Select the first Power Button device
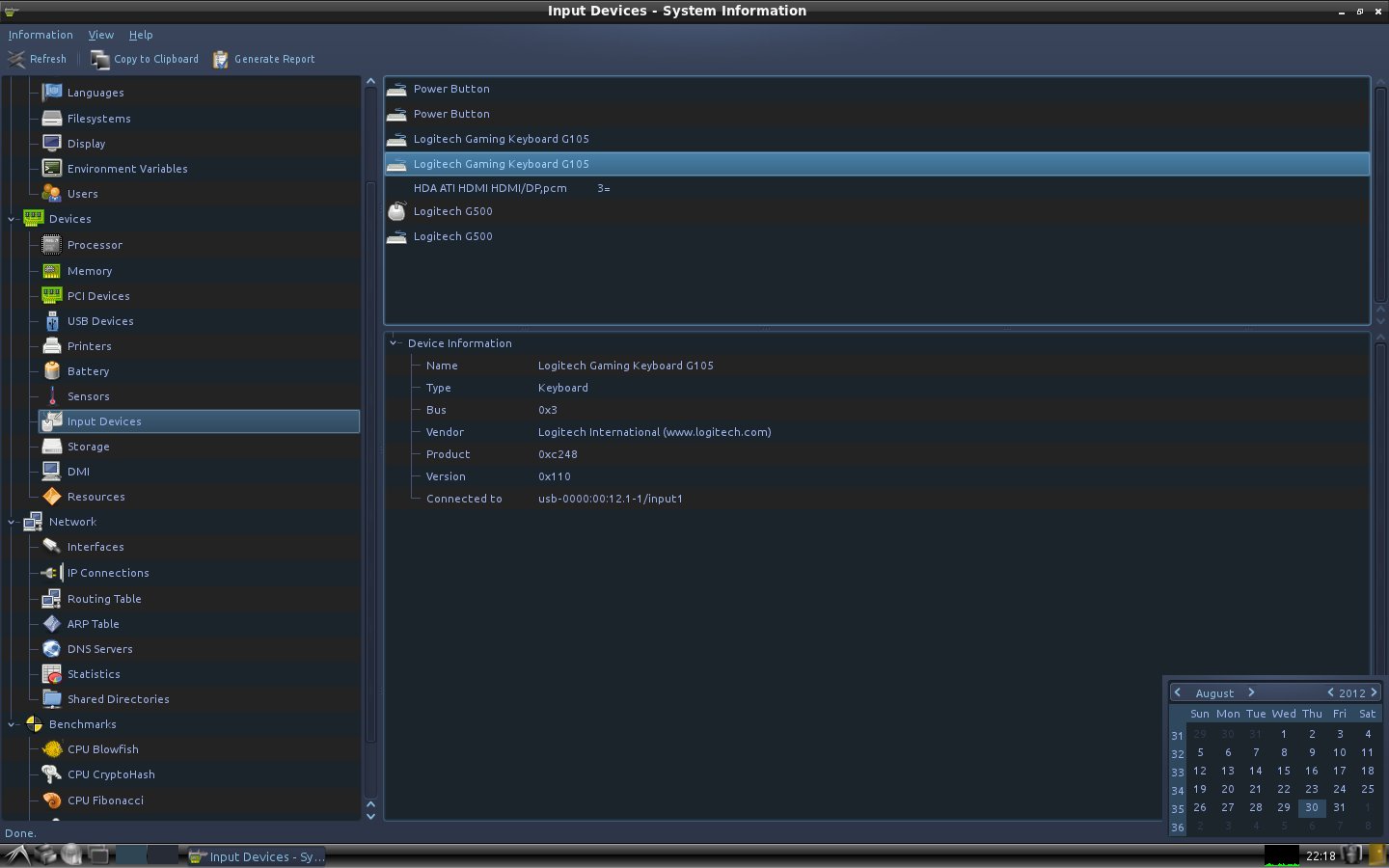The height and width of the screenshot is (868, 1389). click(x=877, y=89)
